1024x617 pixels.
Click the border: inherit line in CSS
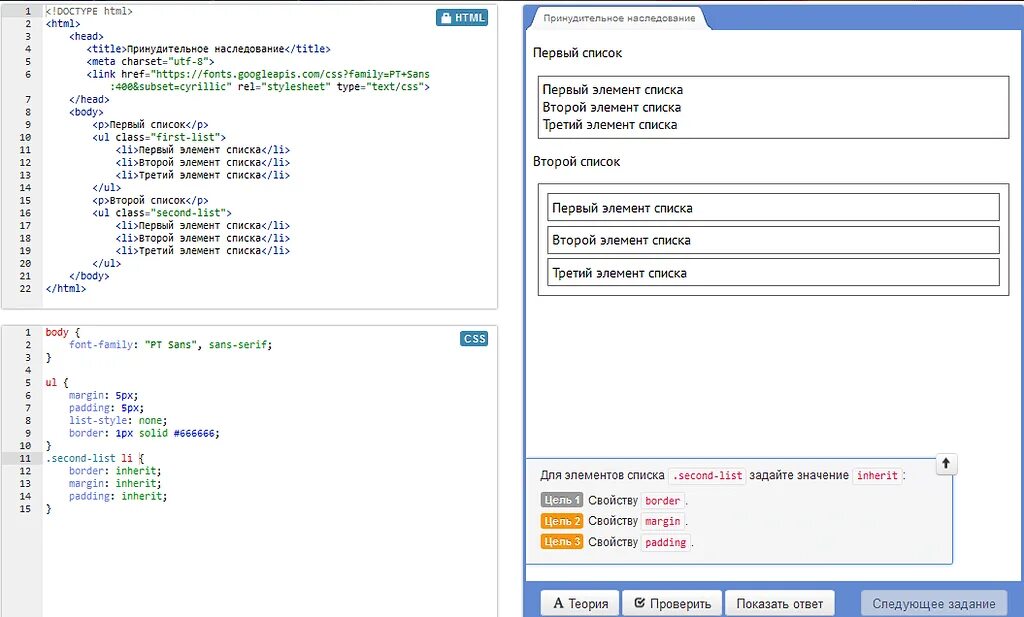[115, 471]
